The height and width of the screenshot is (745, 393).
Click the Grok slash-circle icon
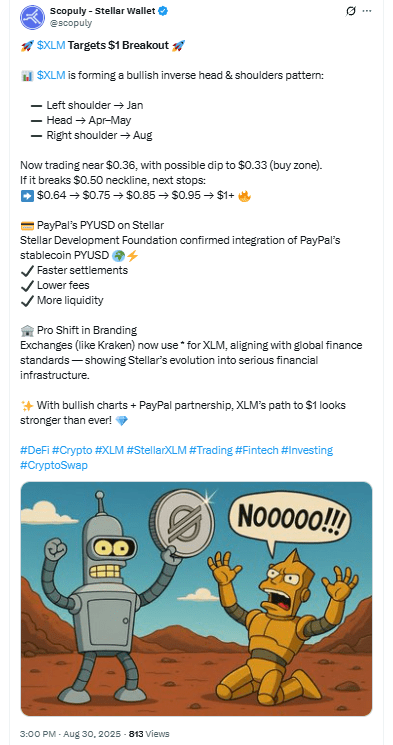click(351, 11)
